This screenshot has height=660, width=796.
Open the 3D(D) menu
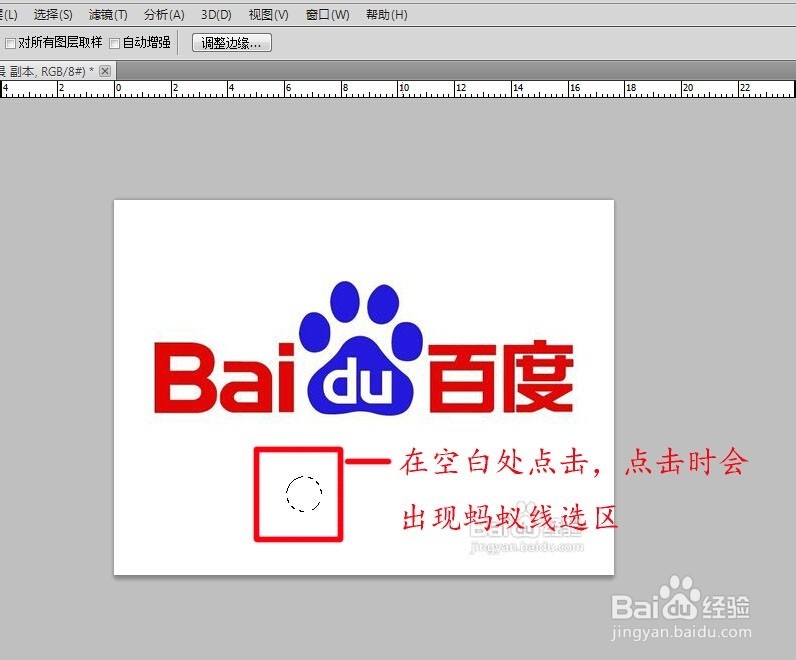click(216, 15)
